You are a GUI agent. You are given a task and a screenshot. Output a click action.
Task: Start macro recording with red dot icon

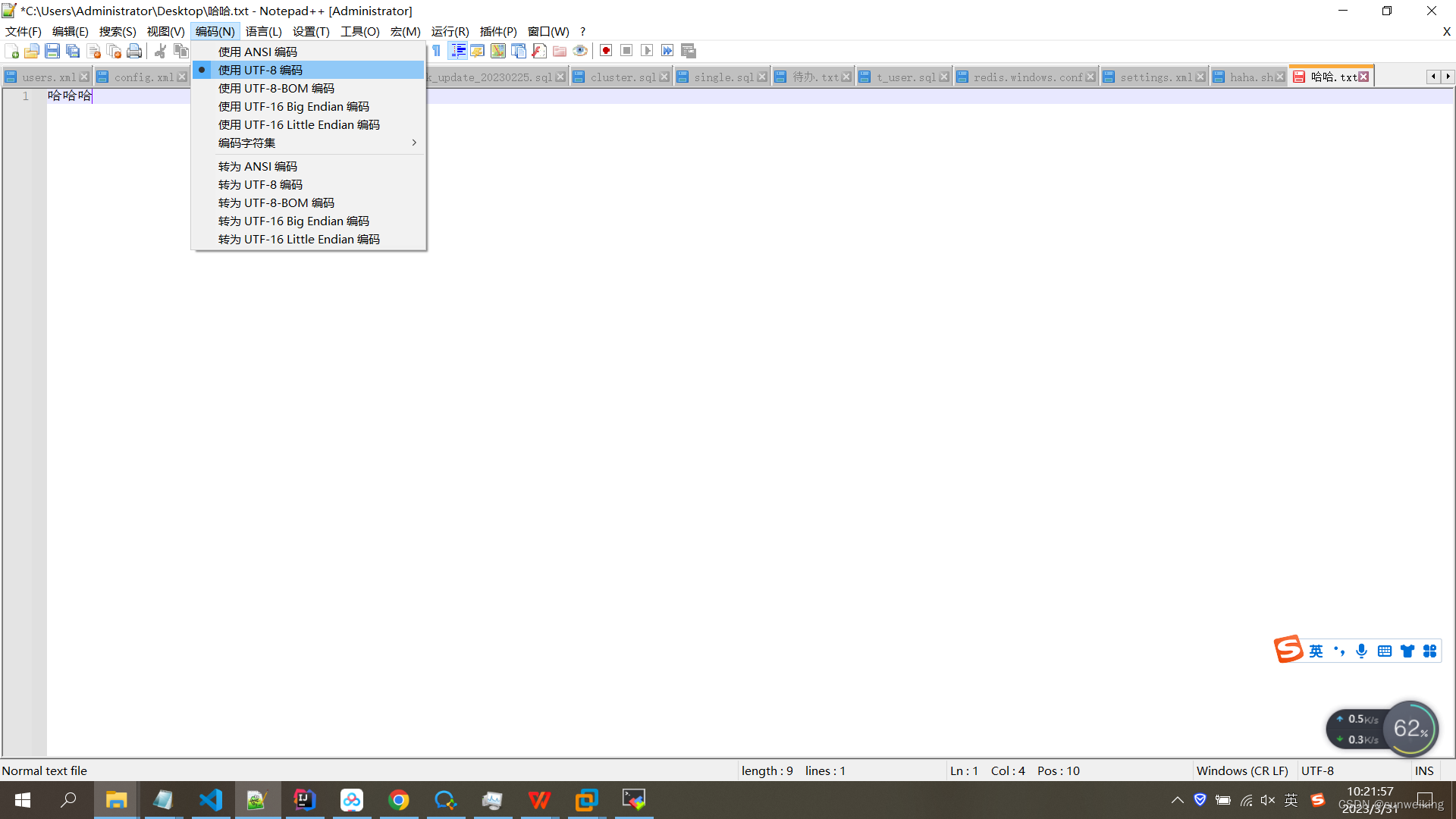point(606,51)
